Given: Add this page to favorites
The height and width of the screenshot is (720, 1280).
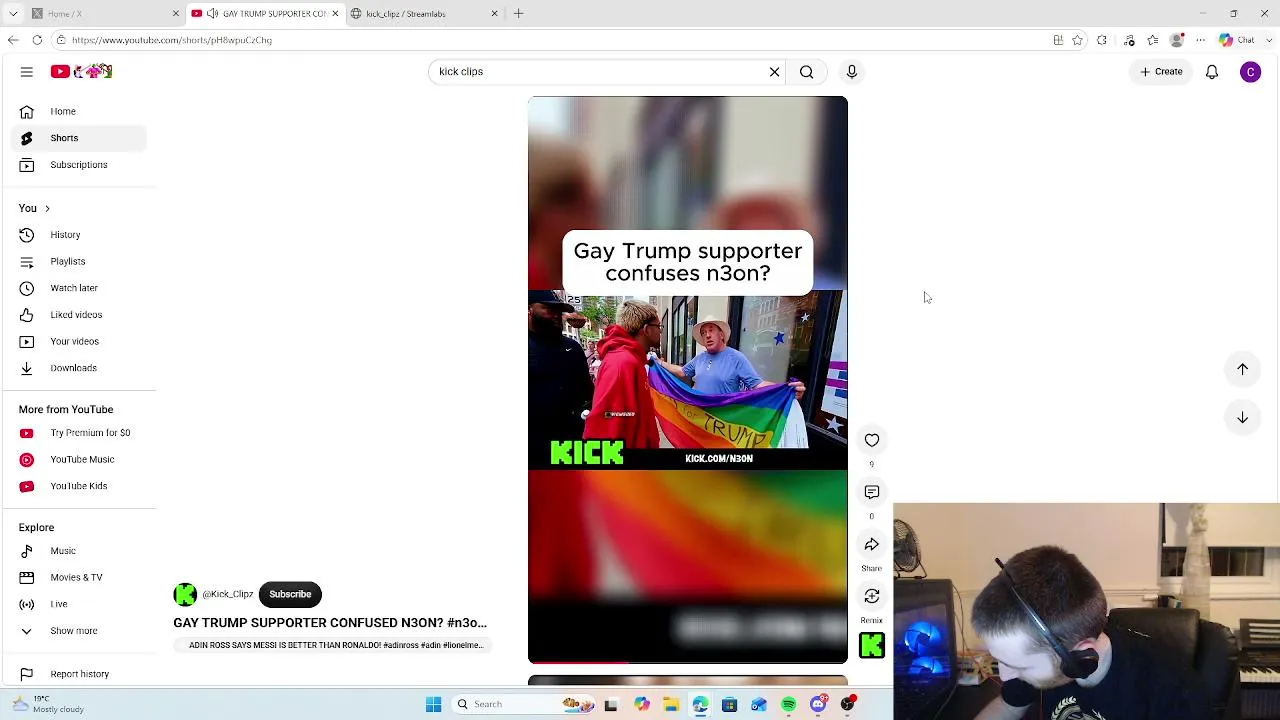Looking at the screenshot, I should point(1077,40).
